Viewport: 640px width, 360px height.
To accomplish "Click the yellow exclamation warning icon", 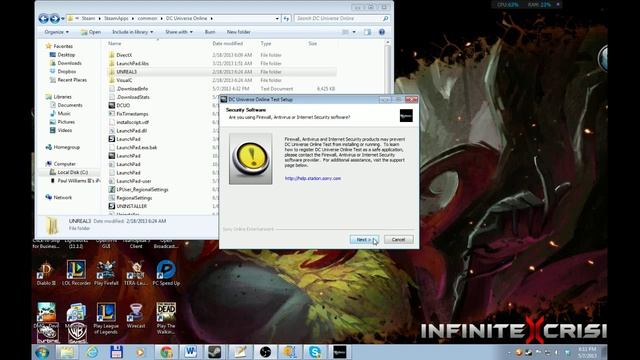I will [x=251, y=159].
